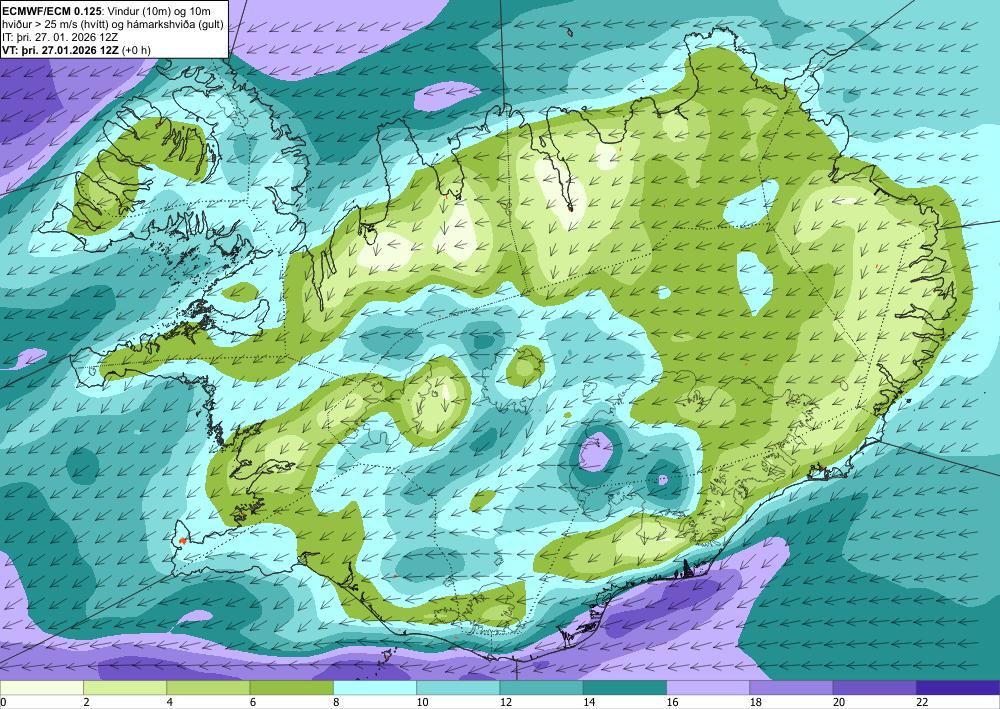
Task: Click the initial time "IT: þri. 27. 01. 2026 12Z"
Action: [60, 37]
